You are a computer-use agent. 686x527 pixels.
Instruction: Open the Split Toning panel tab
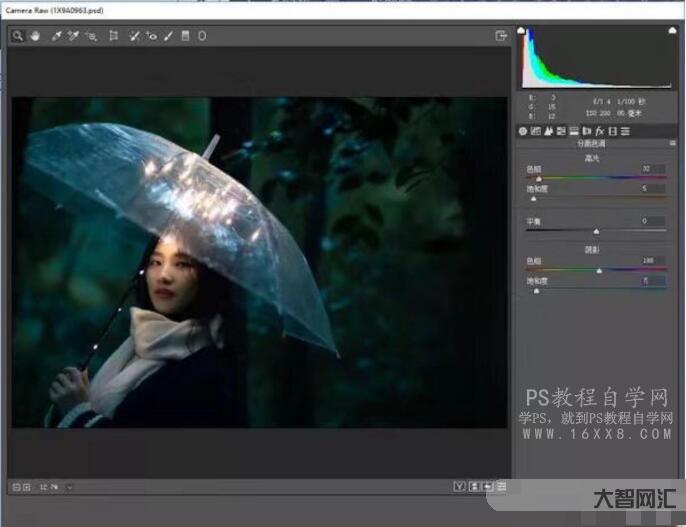574,131
